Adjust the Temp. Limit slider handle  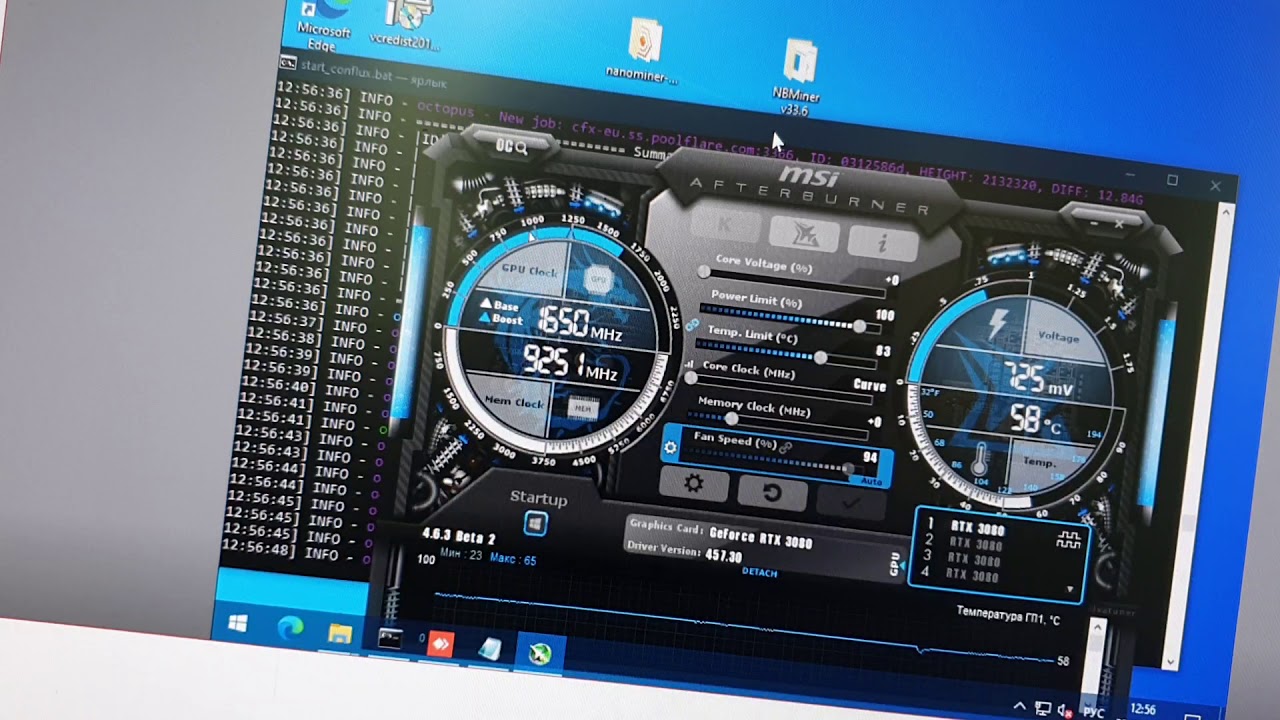820,357
